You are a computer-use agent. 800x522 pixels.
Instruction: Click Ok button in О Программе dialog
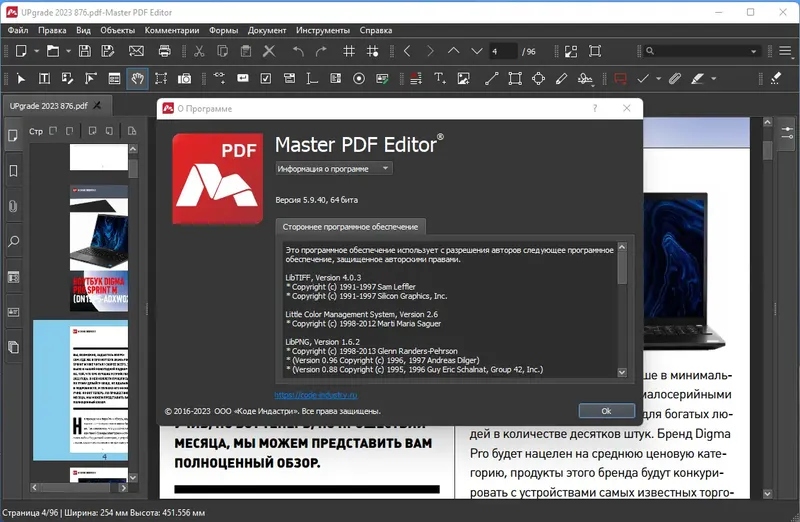pyautogui.click(x=606, y=411)
